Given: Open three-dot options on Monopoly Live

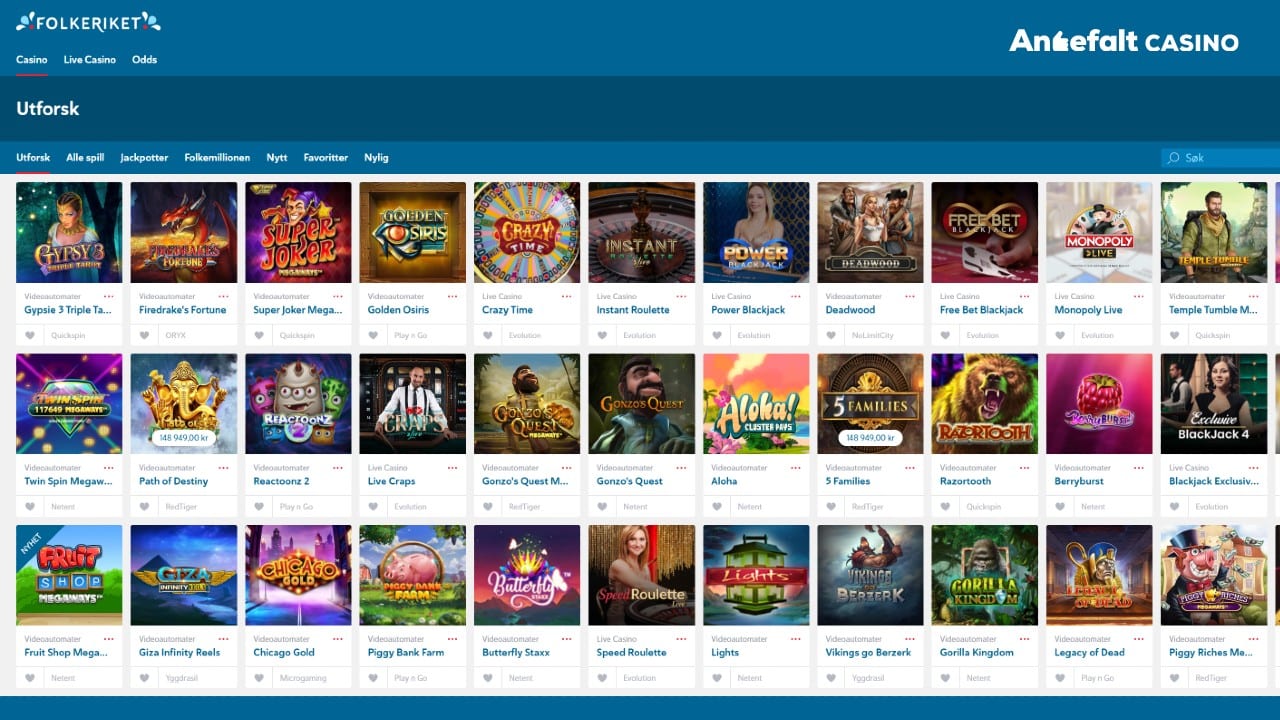Looking at the screenshot, I should pos(1139,297).
